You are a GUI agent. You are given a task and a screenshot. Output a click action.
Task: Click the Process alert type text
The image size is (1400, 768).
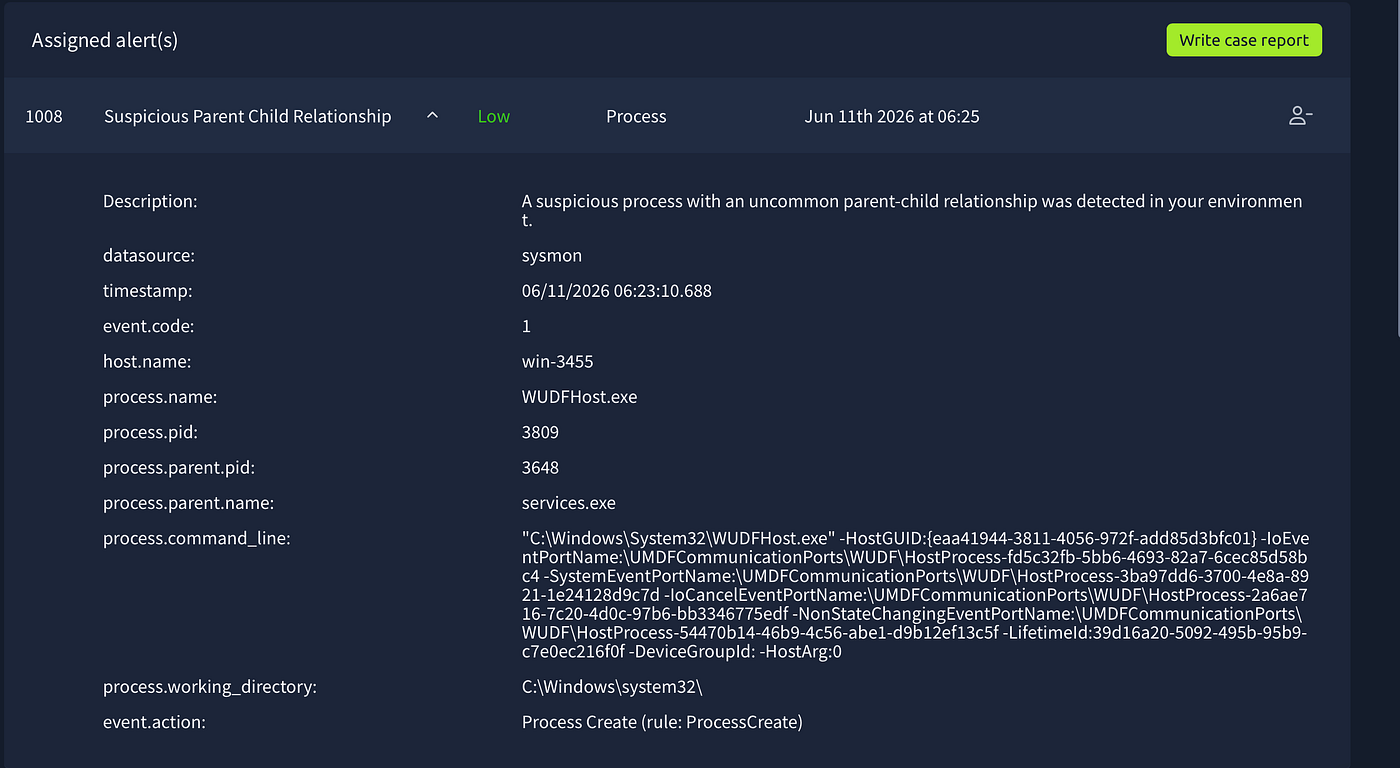tap(636, 116)
